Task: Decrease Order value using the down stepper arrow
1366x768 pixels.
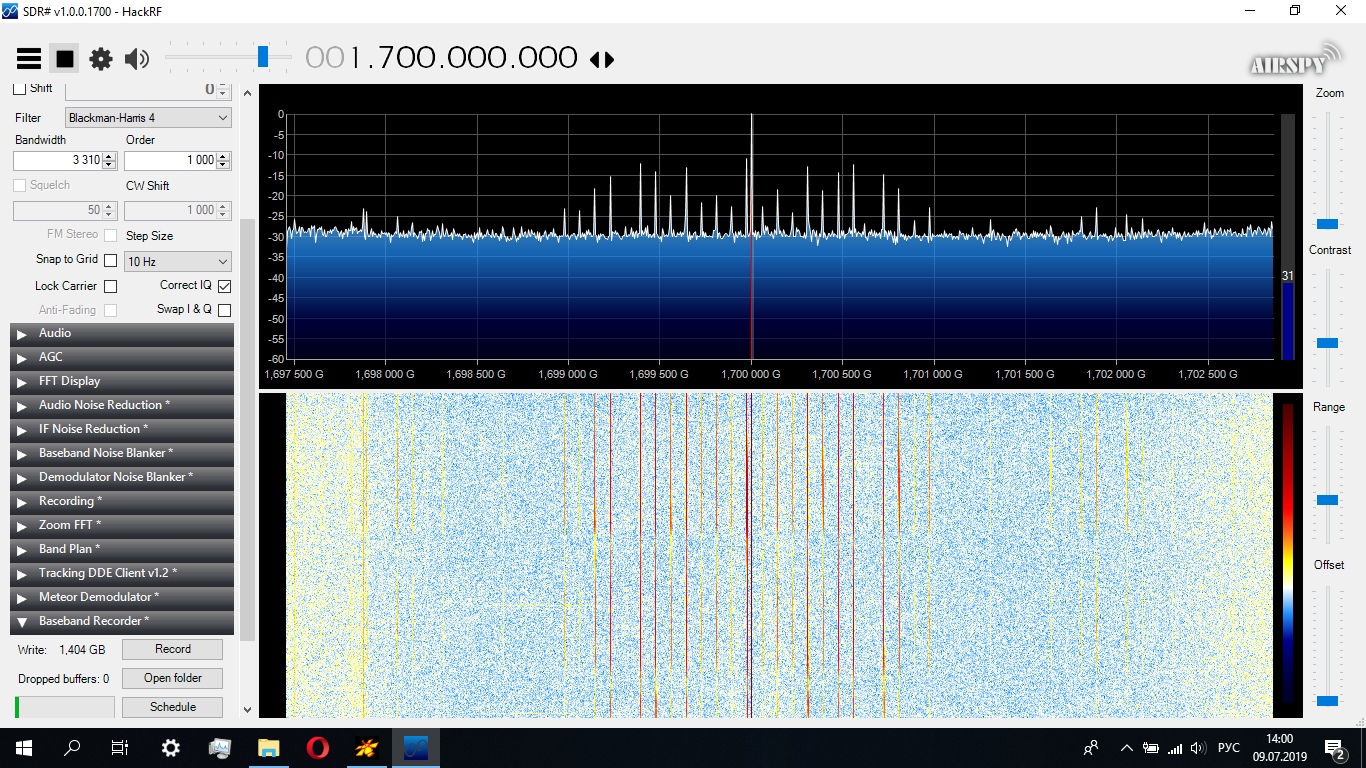Action: [224, 165]
